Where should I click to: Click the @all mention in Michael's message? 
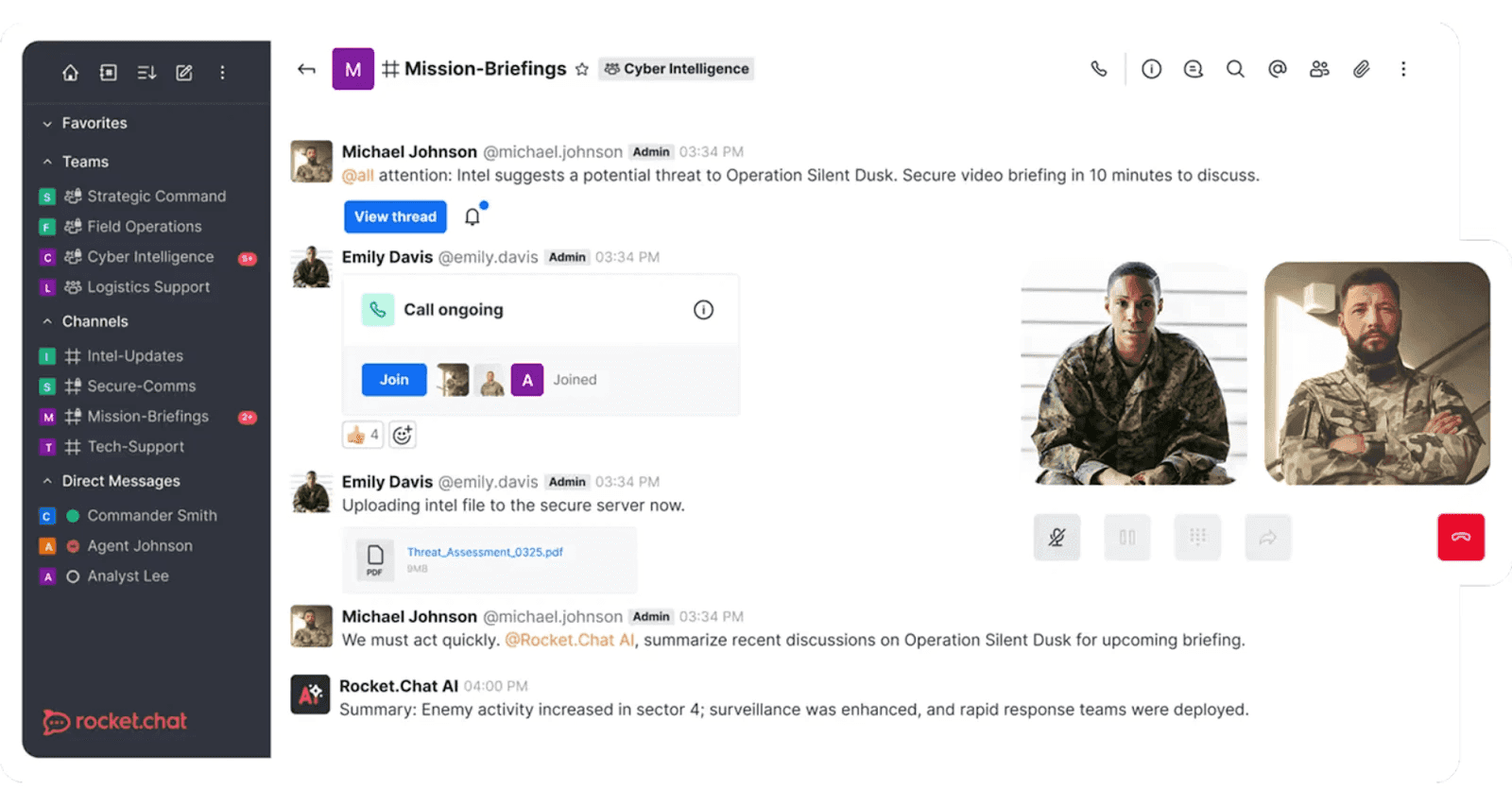tap(358, 176)
